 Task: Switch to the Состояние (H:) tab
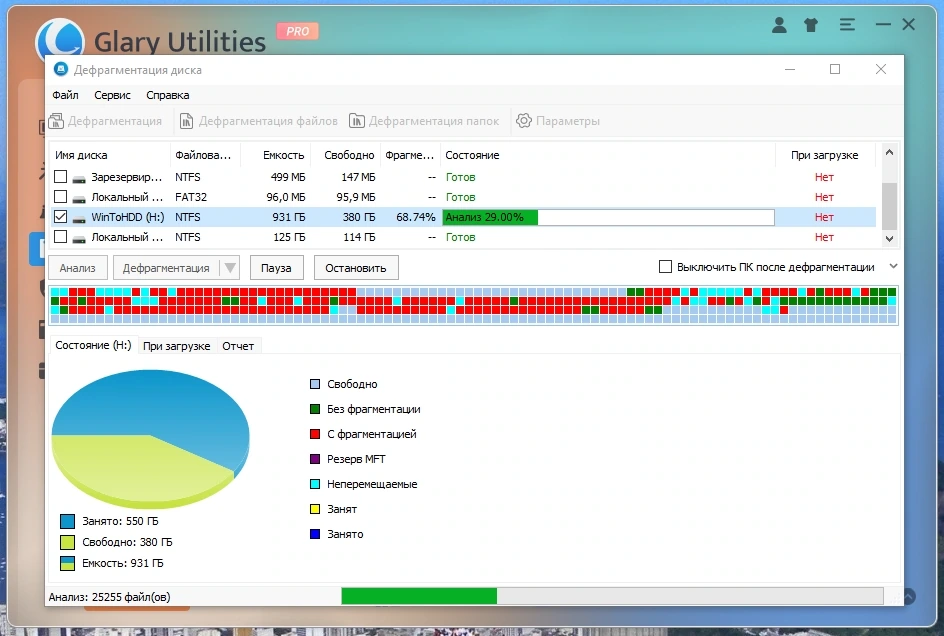tap(93, 345)
